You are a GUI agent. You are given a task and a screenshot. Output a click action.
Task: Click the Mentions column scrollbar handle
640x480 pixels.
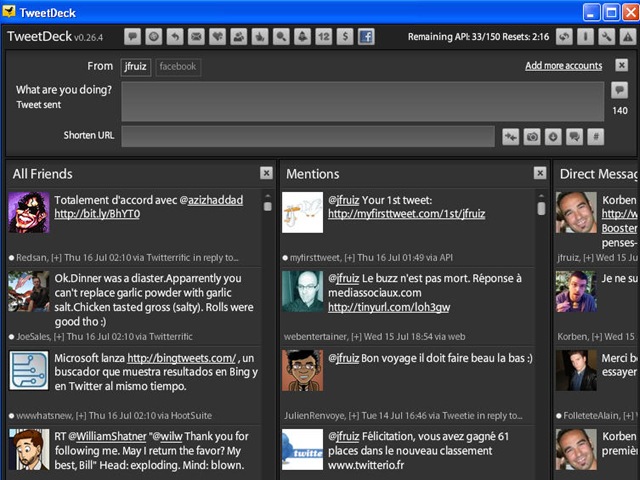point(541,208)
